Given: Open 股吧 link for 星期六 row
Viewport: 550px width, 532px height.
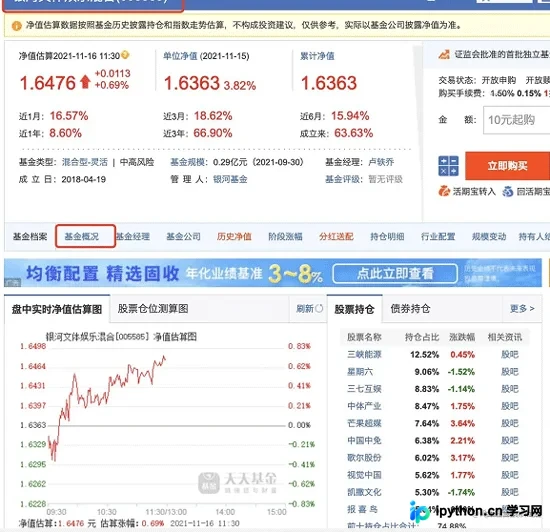Looking at the screenshot, I should [510, 372].
